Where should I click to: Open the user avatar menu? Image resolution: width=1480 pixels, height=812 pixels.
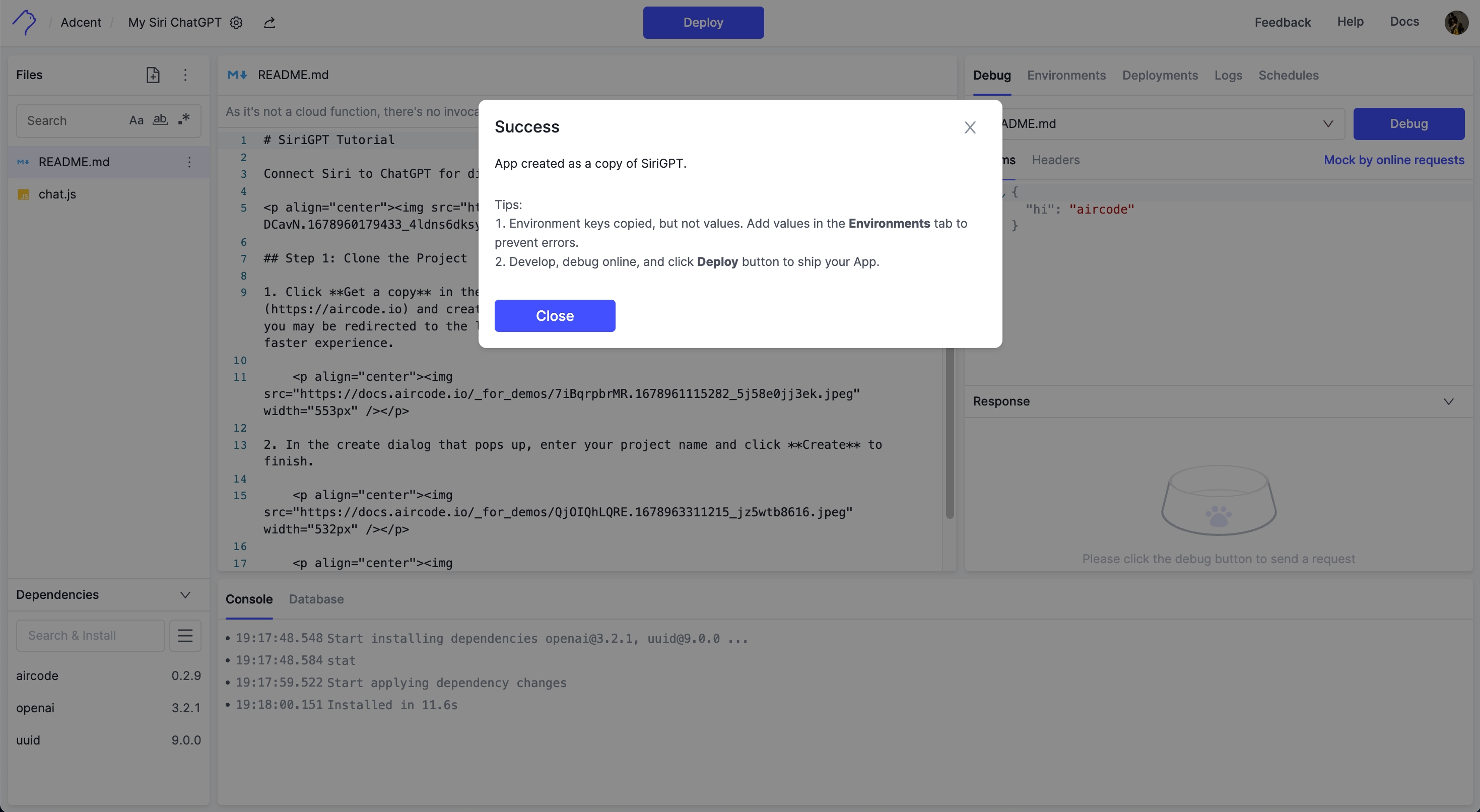(1456, 22)
